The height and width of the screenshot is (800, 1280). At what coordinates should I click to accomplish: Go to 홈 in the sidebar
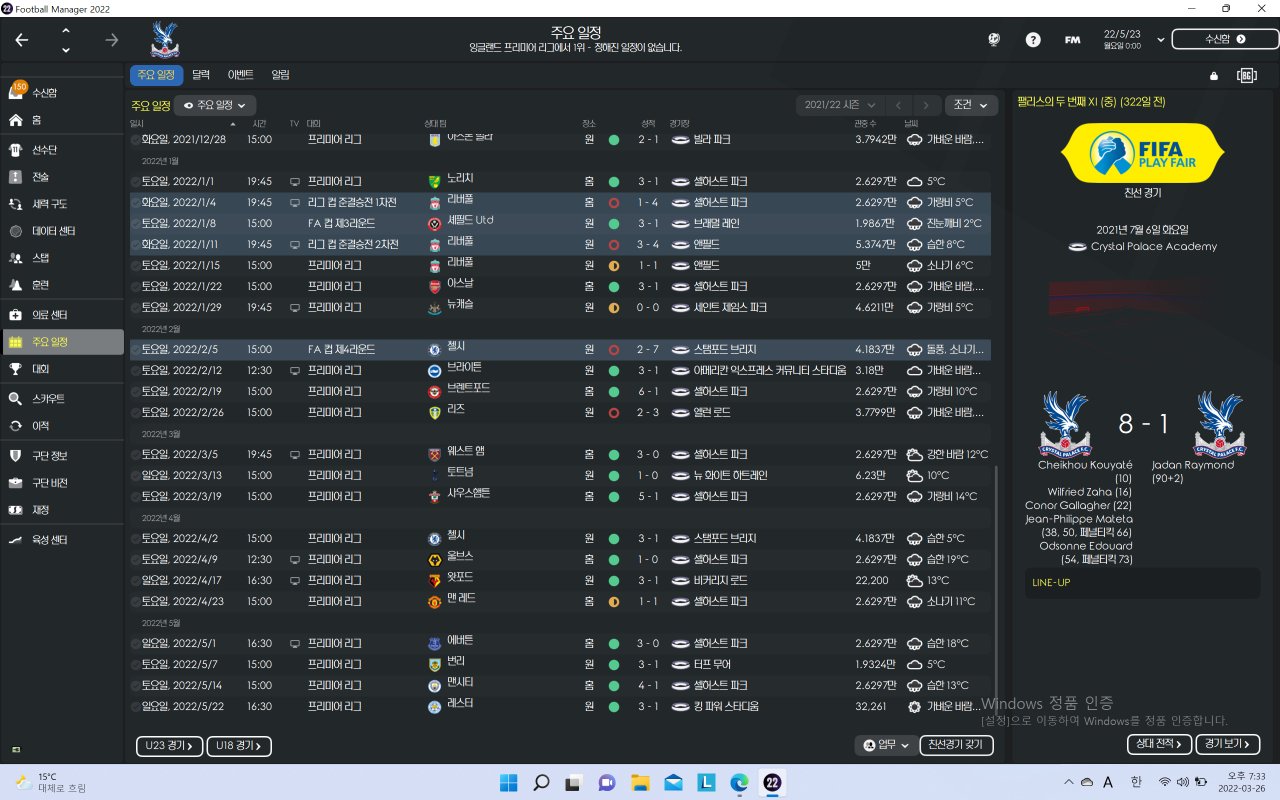[x=62, y=120]
